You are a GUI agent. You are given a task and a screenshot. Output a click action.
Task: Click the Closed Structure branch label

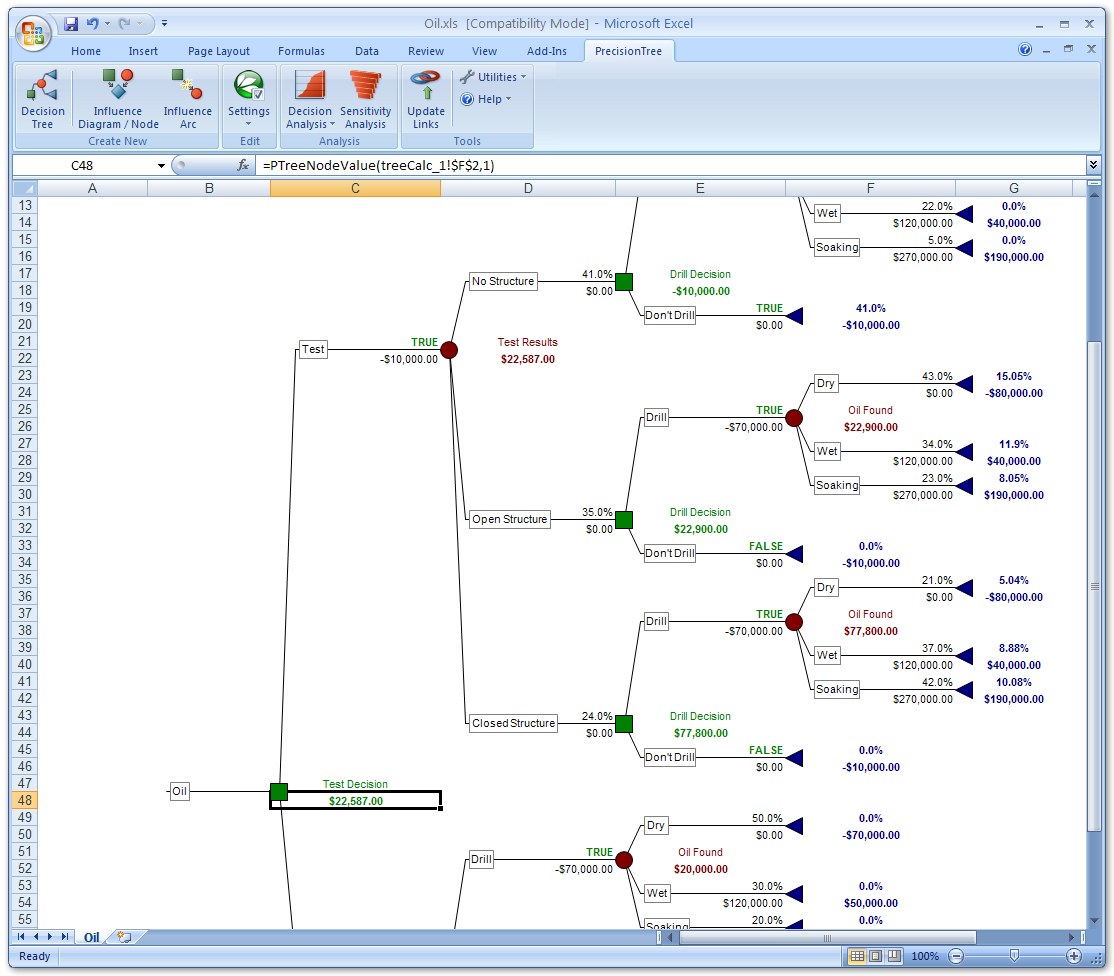pyautogui.click(x=514, y=723)
